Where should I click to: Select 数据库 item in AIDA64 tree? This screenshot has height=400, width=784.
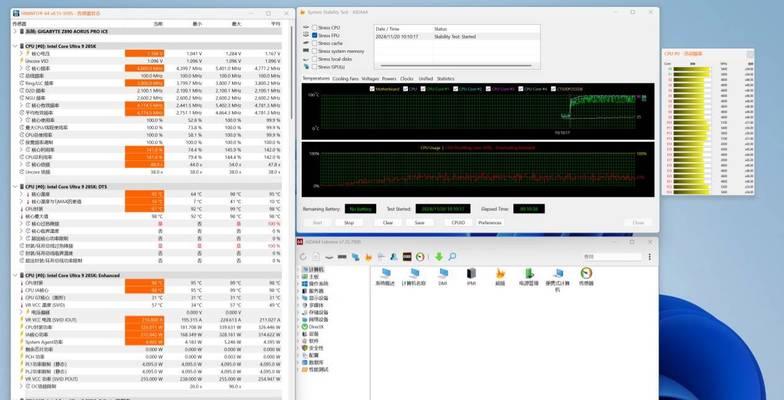coord(313,362)
